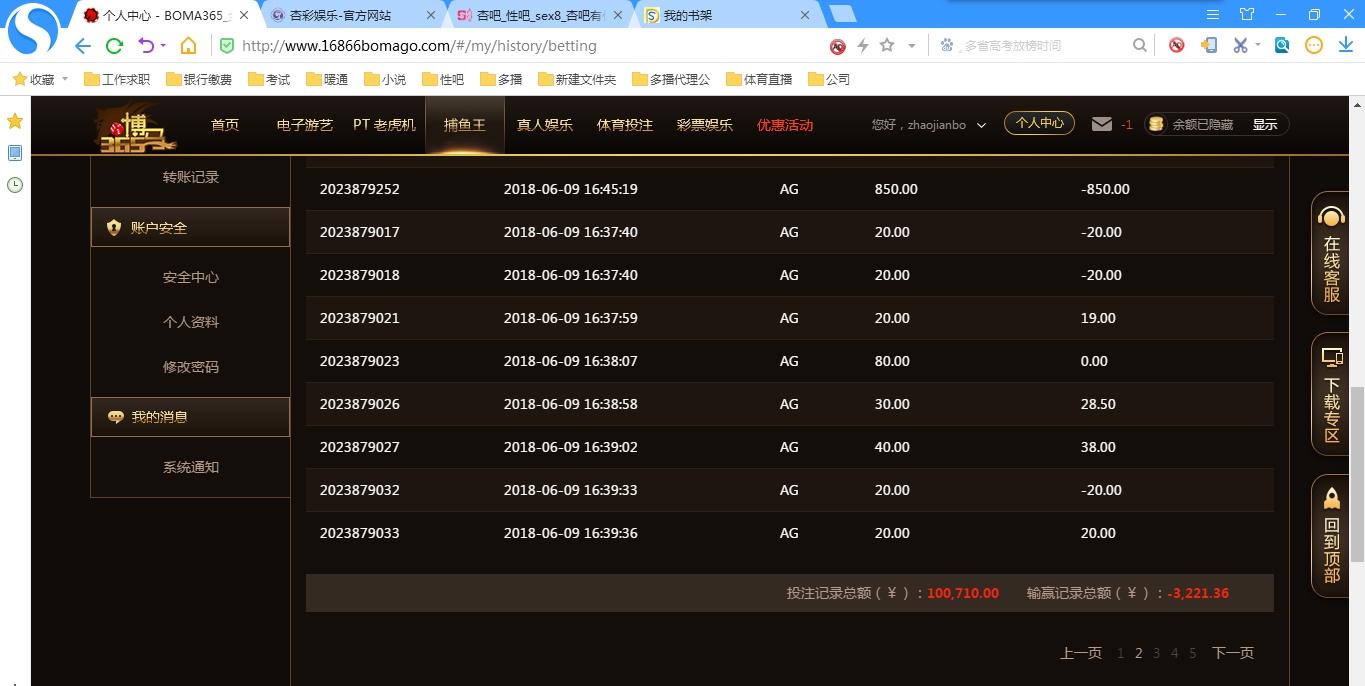Open 转账记录 in the left sidebar
The height and width of the screenshot is (686, 1365).
(191, 177)
